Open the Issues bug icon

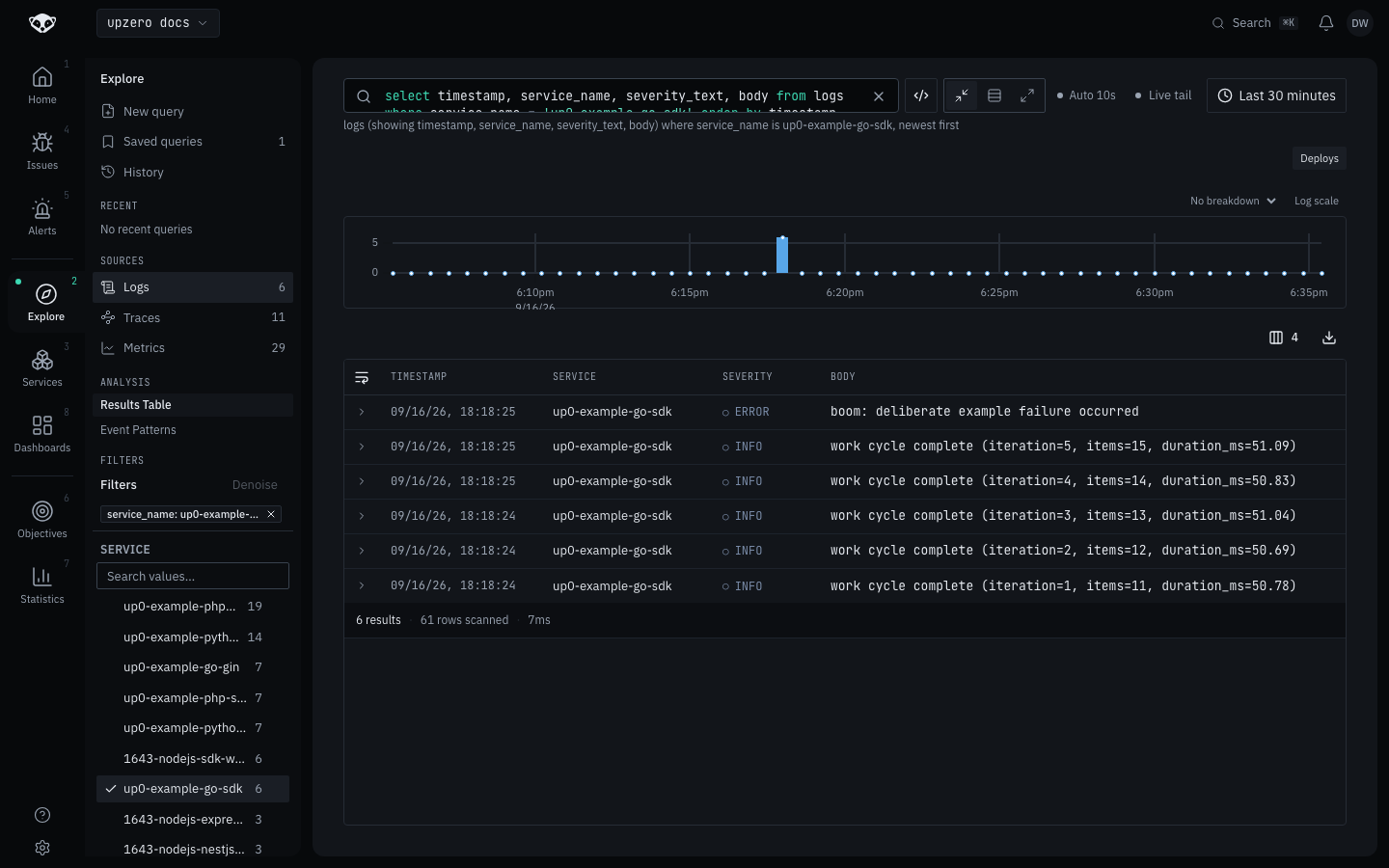coord(42,143)
